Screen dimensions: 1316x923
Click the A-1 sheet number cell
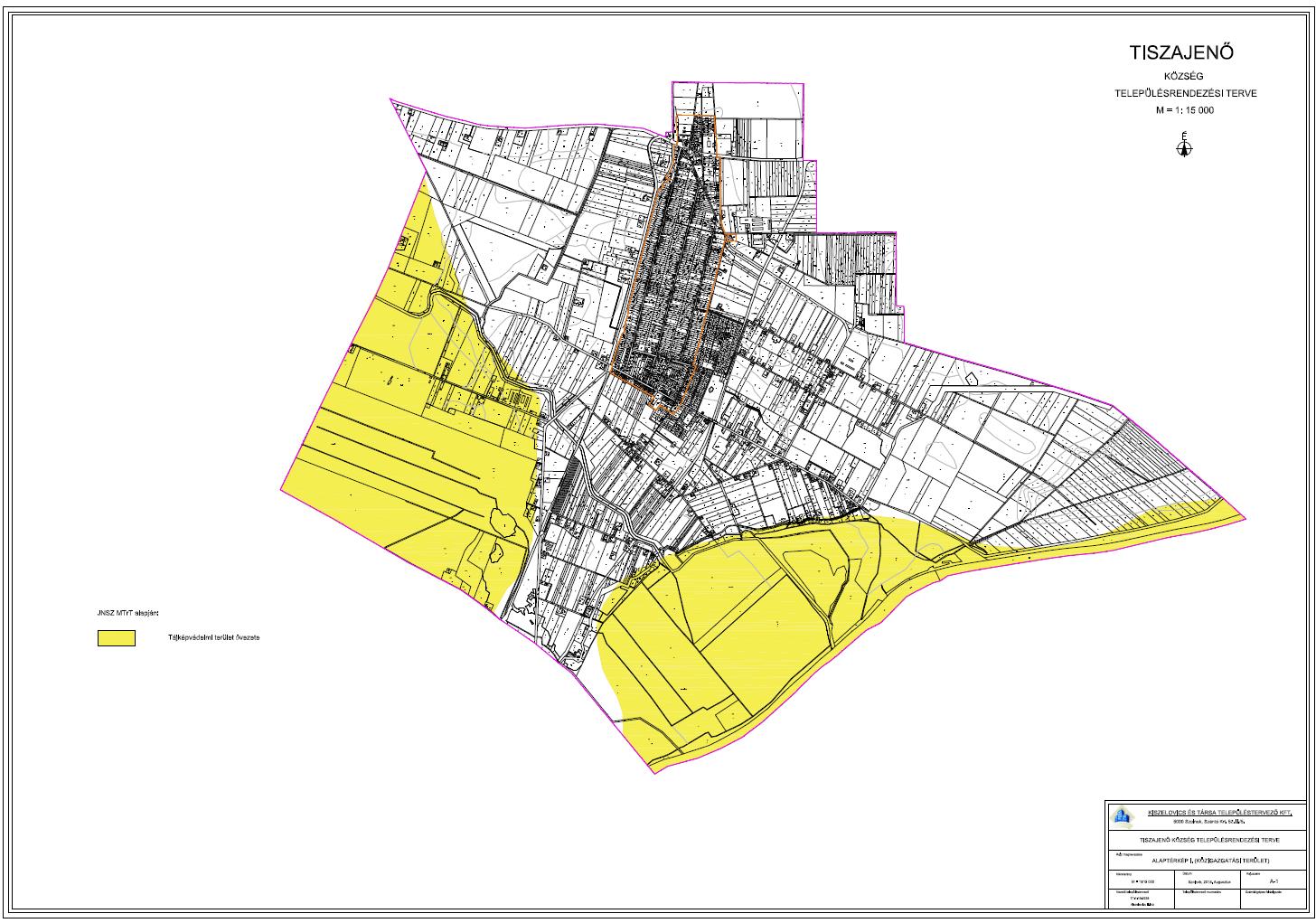1274,881
